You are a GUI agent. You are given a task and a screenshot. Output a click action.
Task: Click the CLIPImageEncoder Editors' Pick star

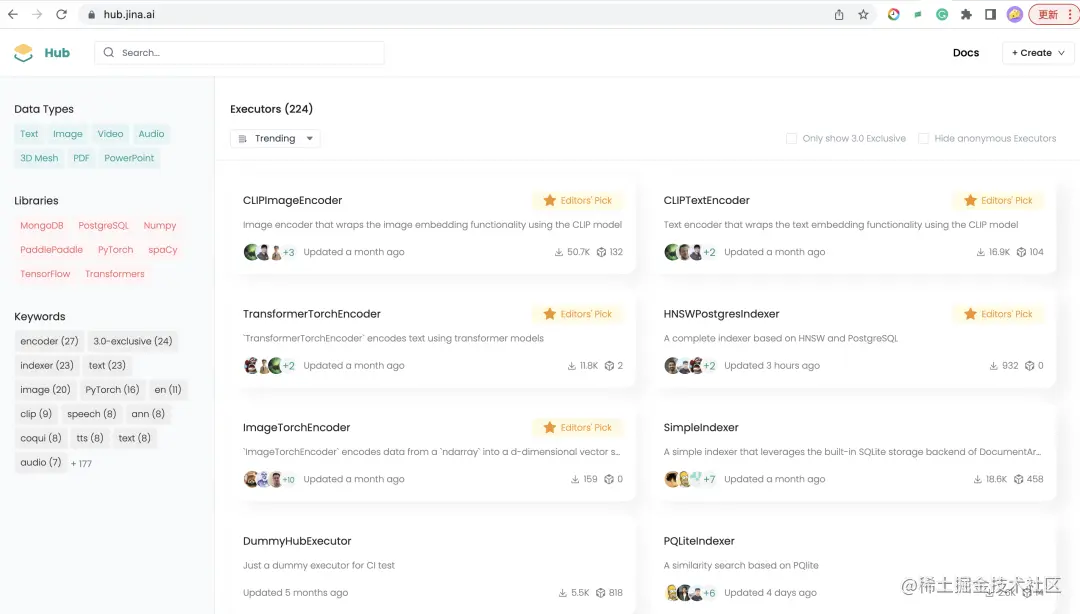[x=550, y=201]
